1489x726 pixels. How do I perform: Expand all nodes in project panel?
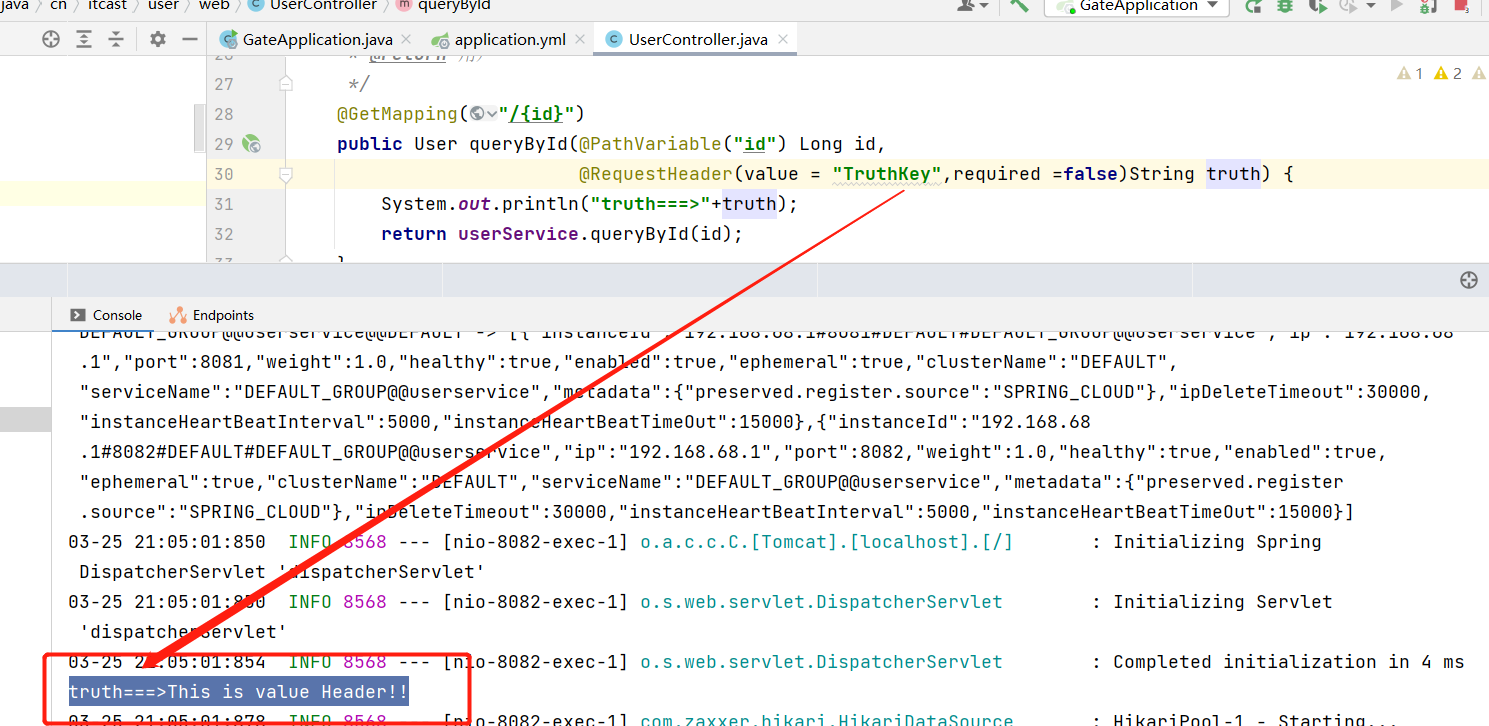84,40
